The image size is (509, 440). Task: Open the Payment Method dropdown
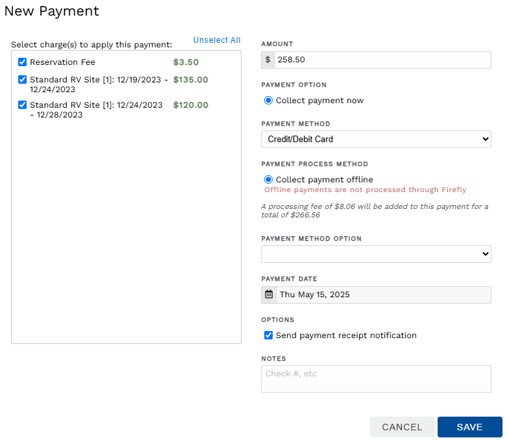[x=376, y=139]
